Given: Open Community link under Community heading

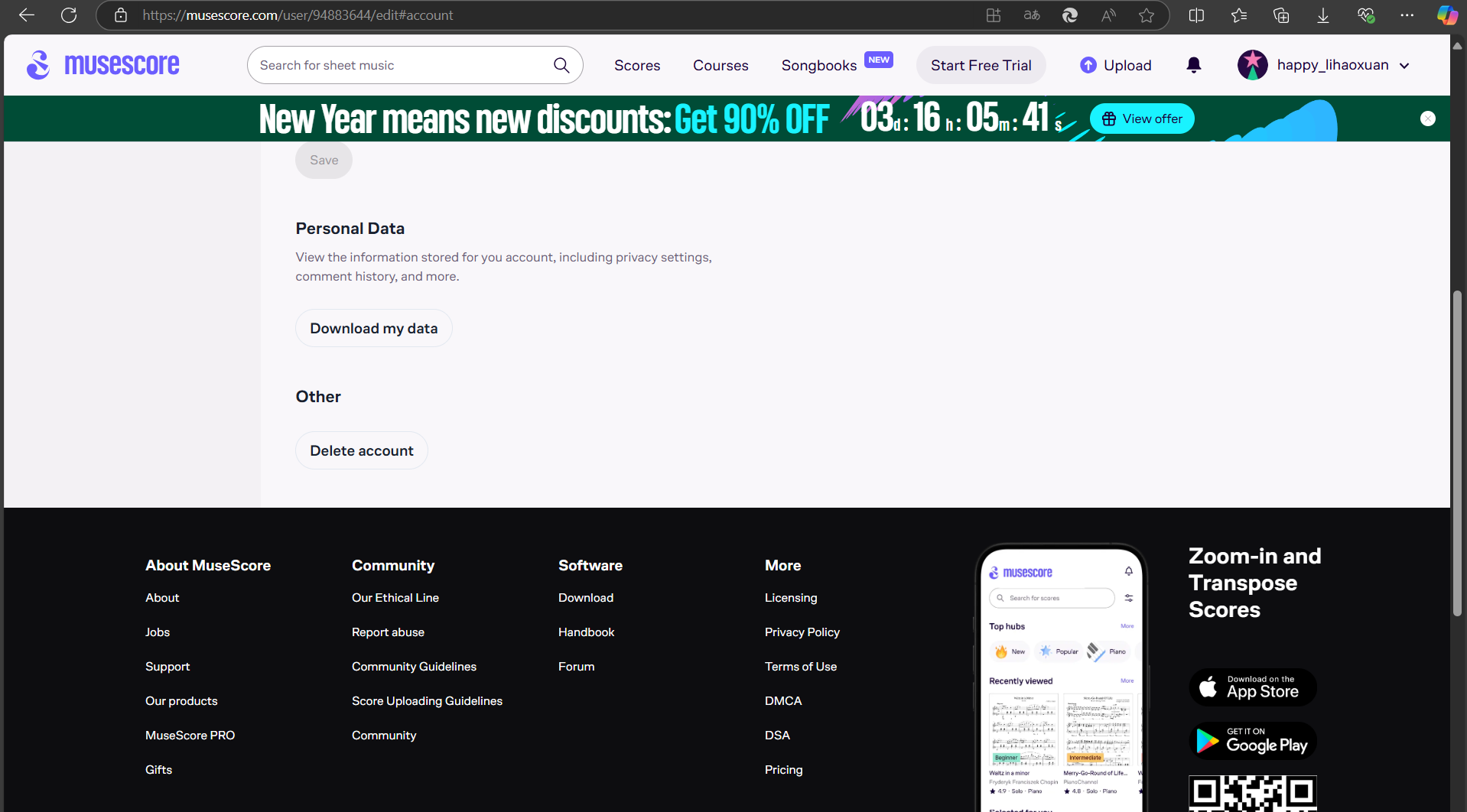Looking at the screenshot, I should 384,736.
